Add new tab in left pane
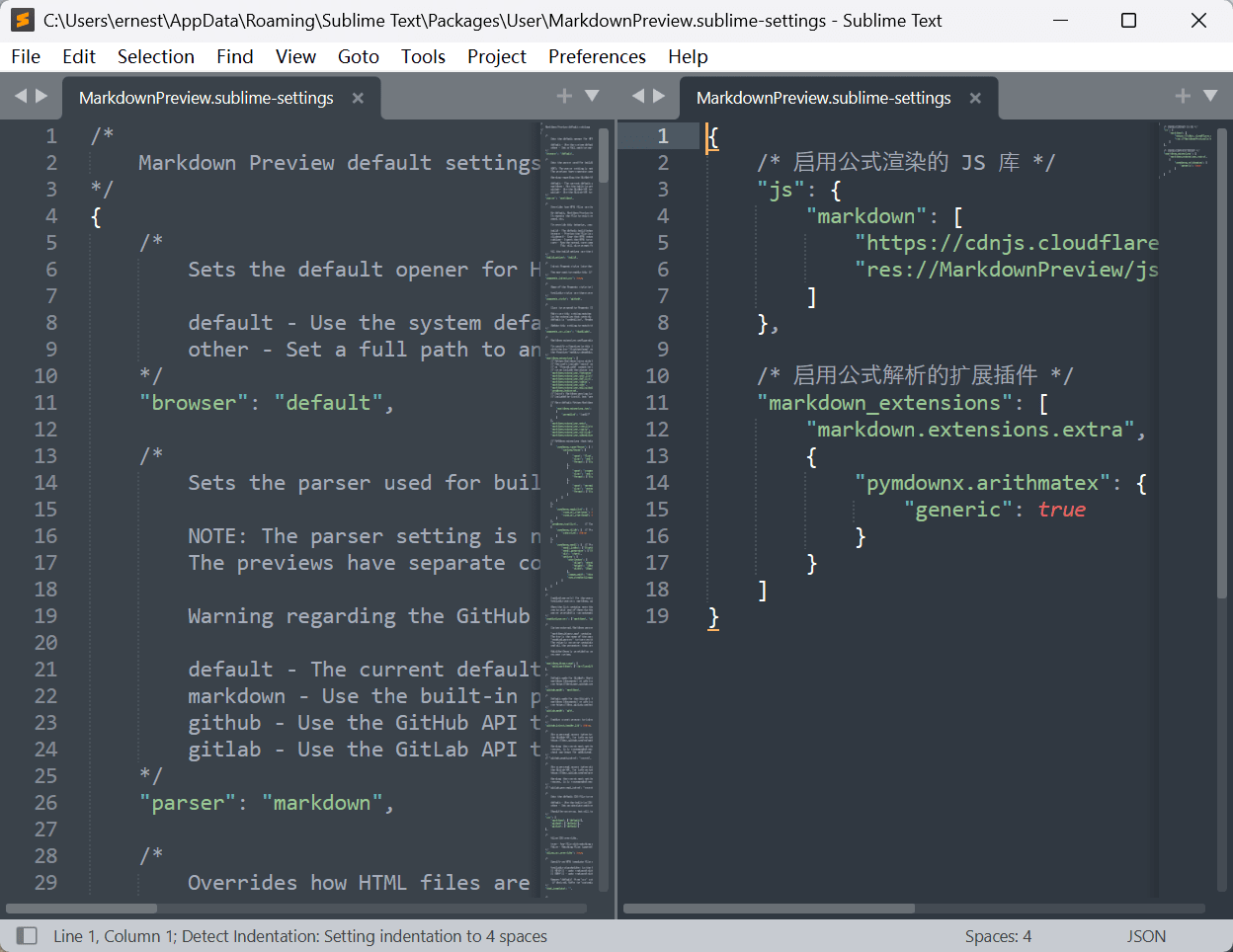Viewport: 1233px width, 952px height. (564, 96)
